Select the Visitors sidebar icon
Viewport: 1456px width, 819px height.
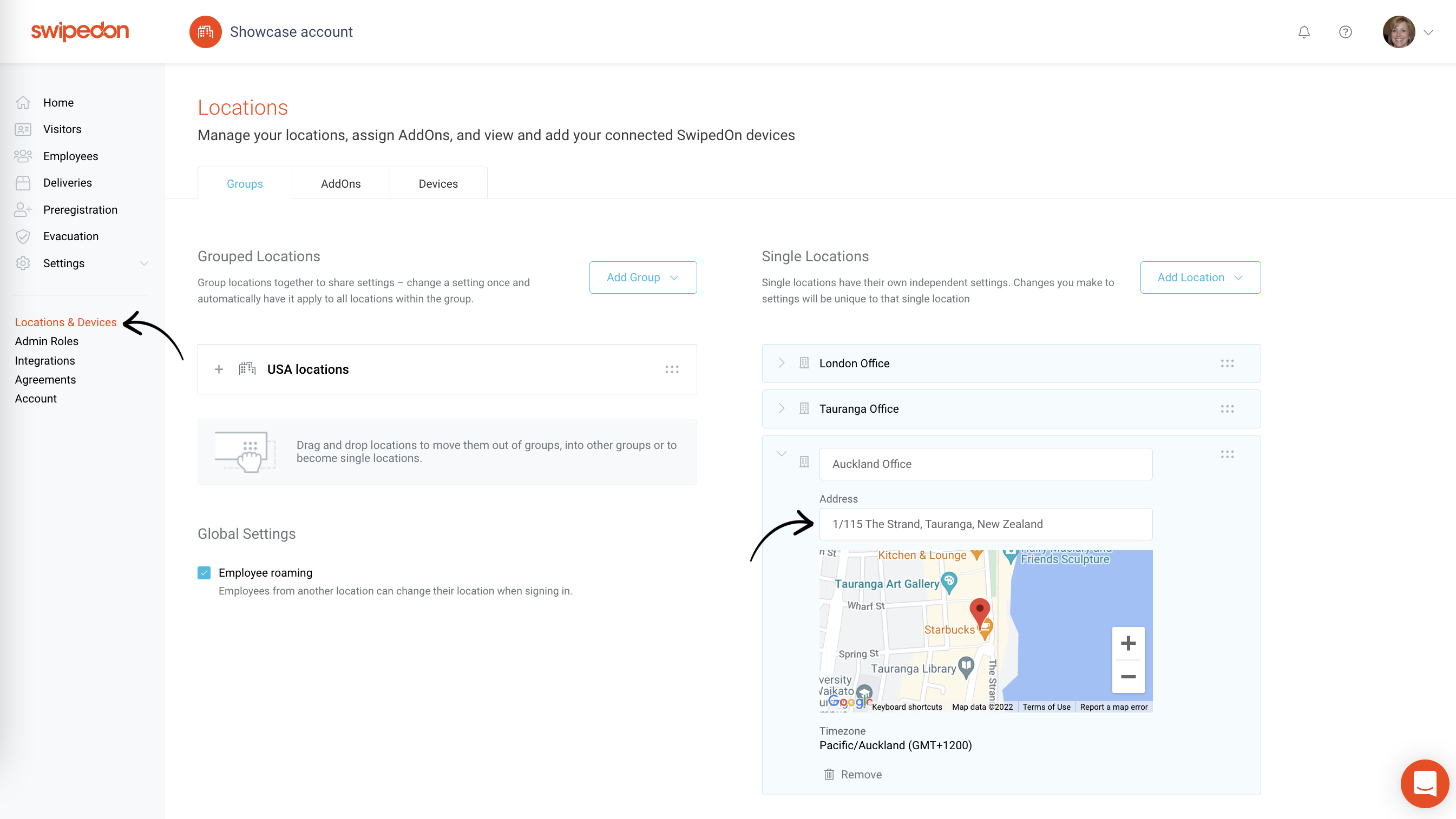tap(23, 129)
